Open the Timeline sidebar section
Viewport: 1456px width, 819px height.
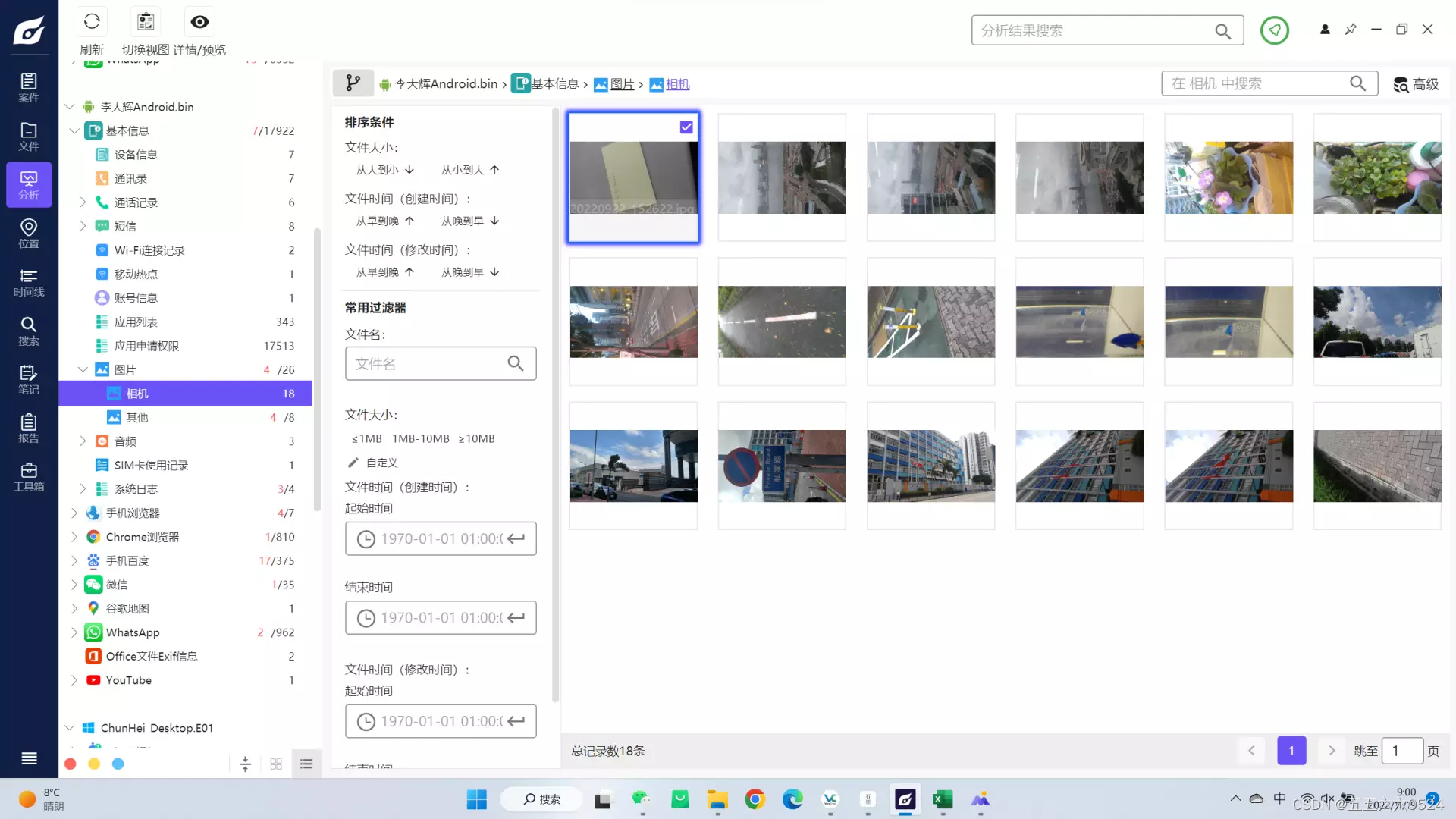29,282
